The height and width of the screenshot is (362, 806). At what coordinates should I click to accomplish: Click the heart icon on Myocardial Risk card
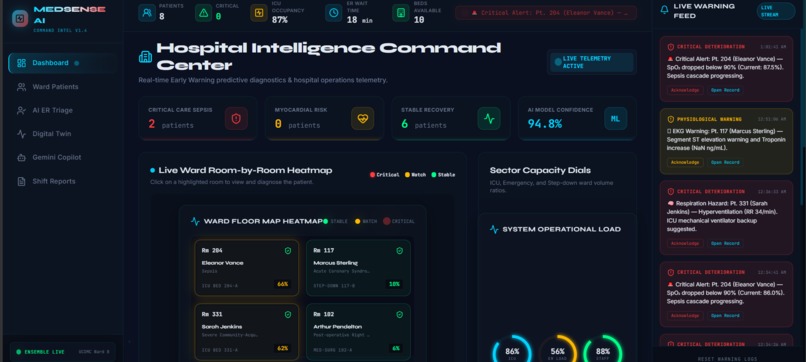coord(362,119)
